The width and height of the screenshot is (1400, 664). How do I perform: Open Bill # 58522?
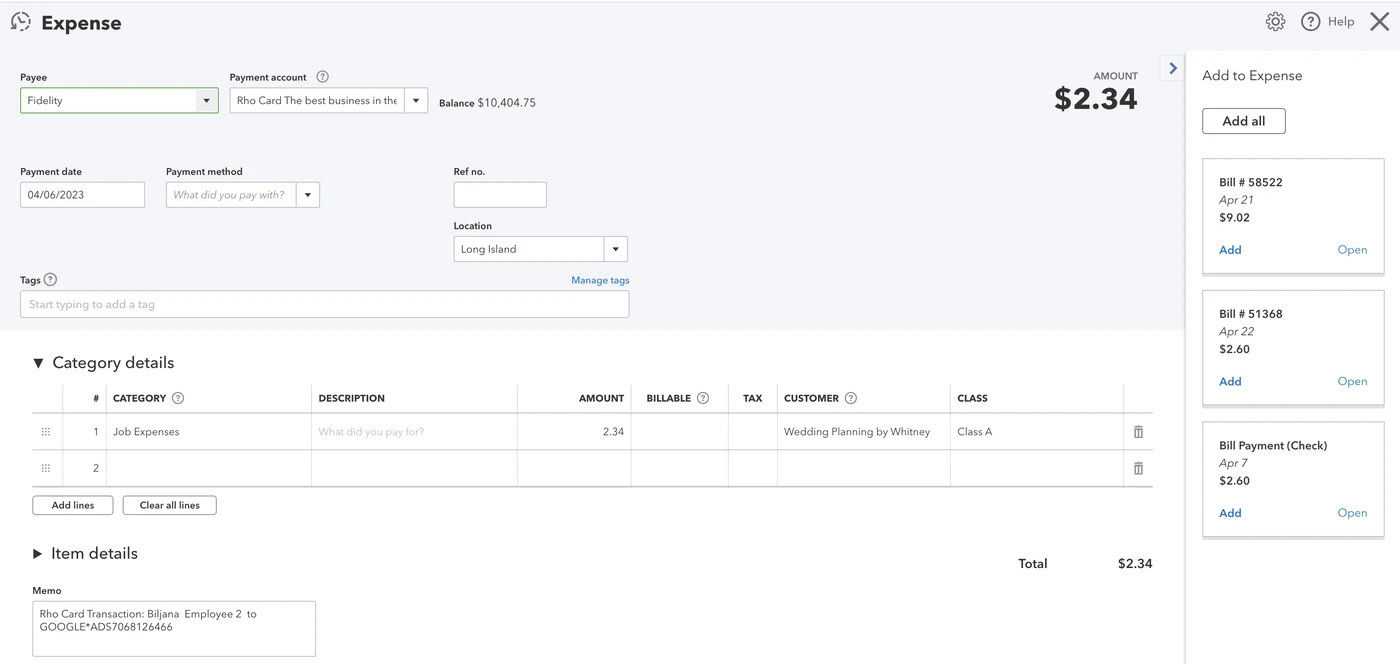(1352, 250)
